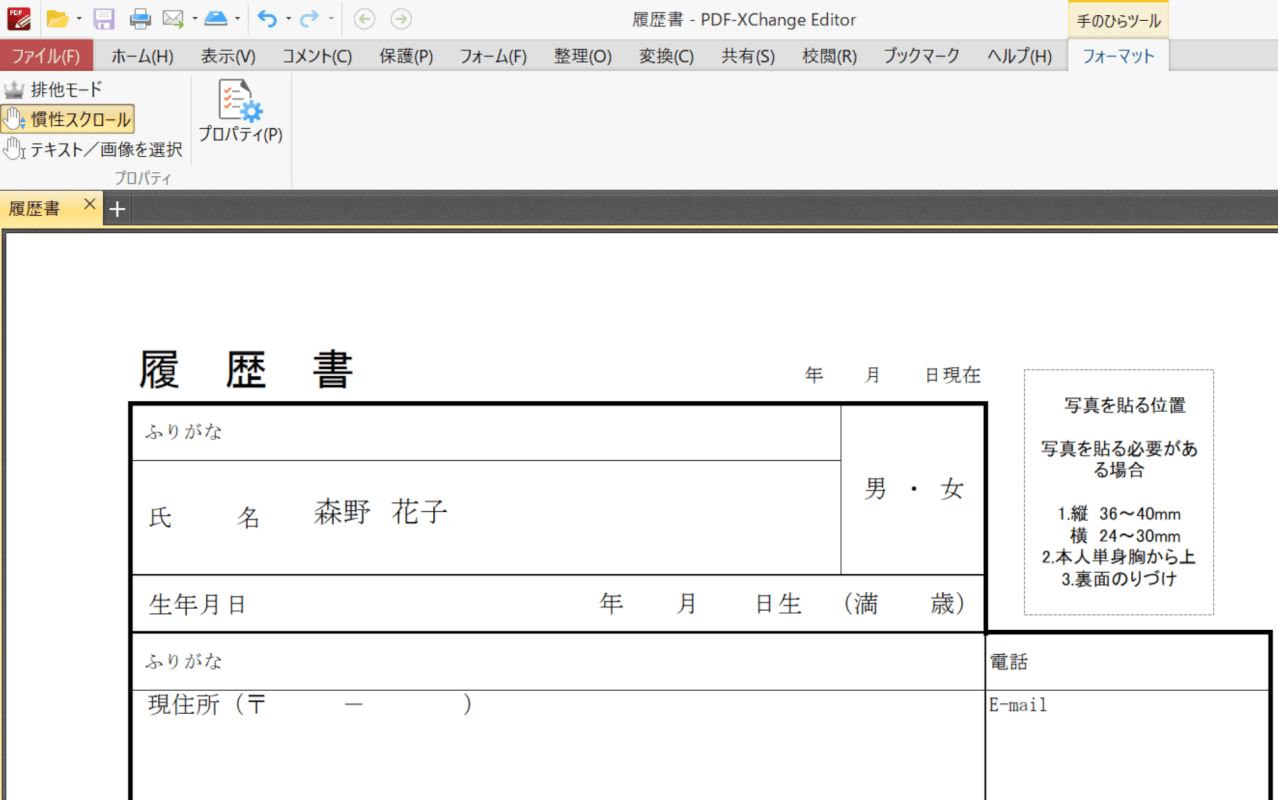1278x800 pixels.
Task: Undo the last action with the undo arrow
Action: point(266,19)
